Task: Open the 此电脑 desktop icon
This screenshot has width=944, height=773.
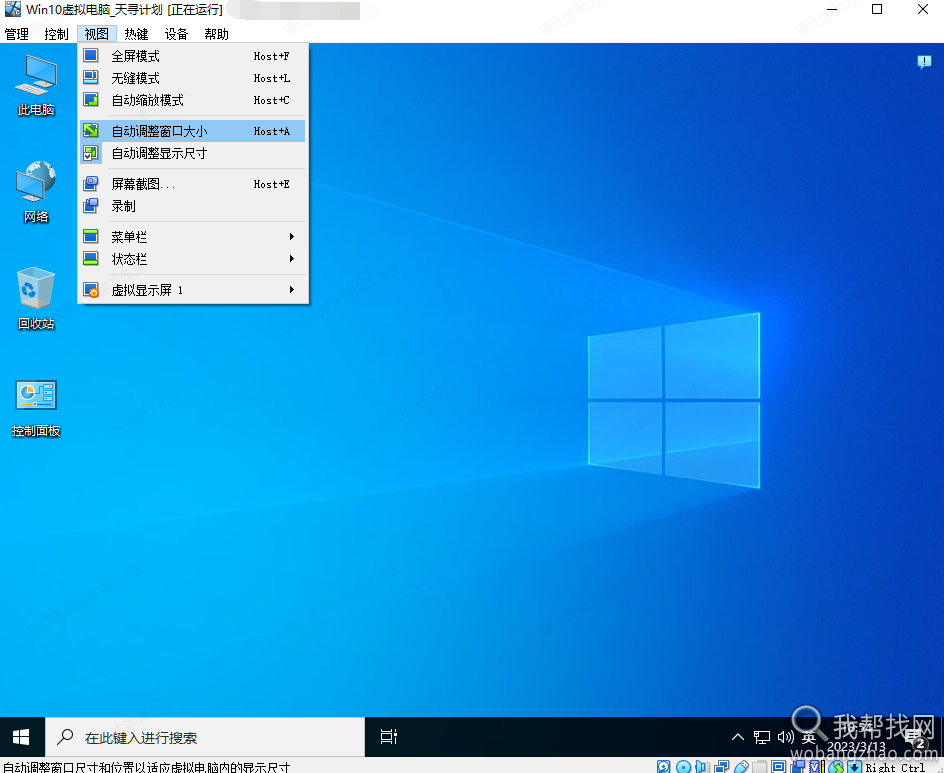Action: point(36,84)
